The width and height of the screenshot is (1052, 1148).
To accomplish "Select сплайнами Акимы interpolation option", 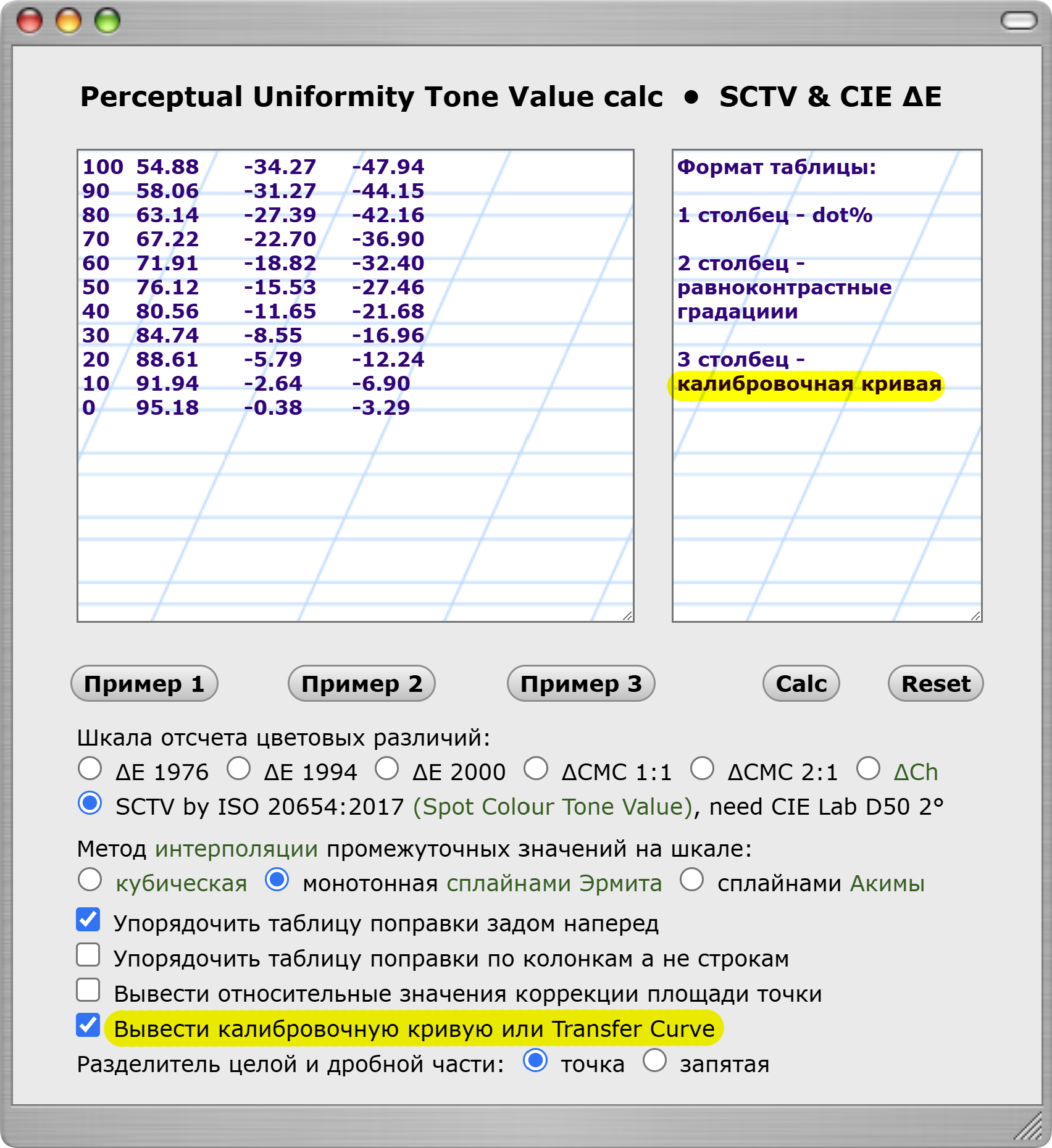I will tap(691, 880).
